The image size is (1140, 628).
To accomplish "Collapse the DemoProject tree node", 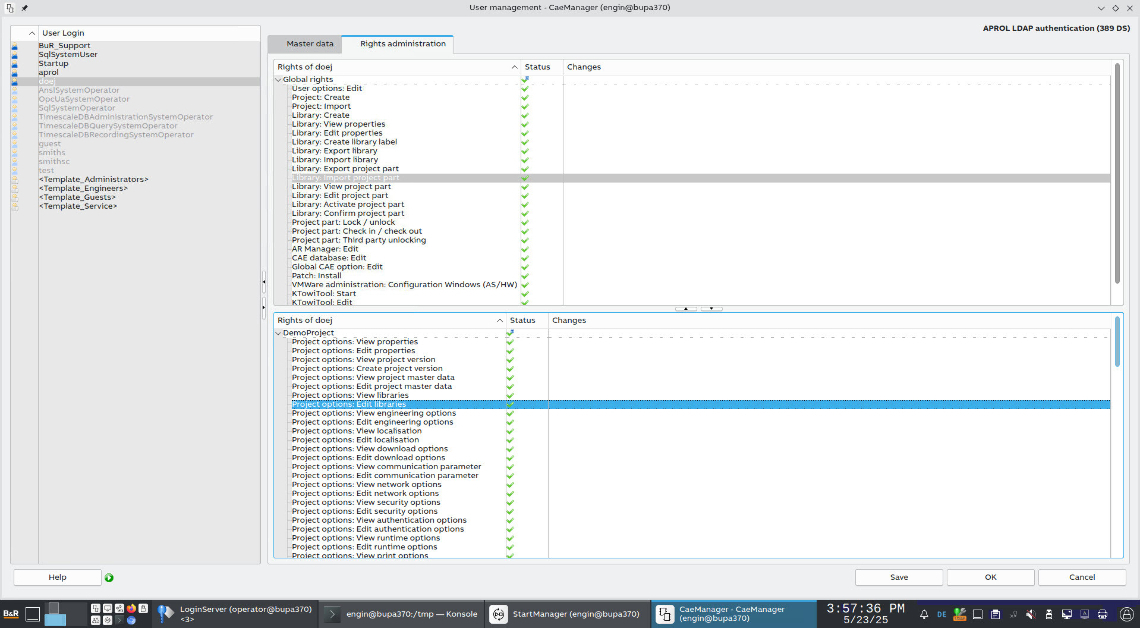I will pyautogui.click(x=279, y=333).
